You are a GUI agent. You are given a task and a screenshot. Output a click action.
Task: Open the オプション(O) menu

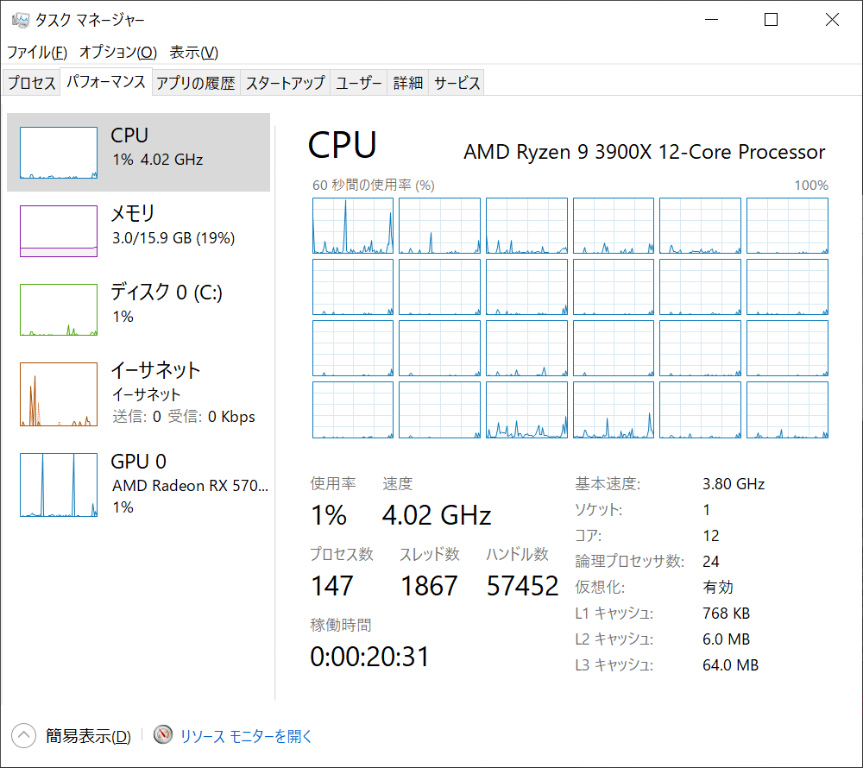(118, 52)
